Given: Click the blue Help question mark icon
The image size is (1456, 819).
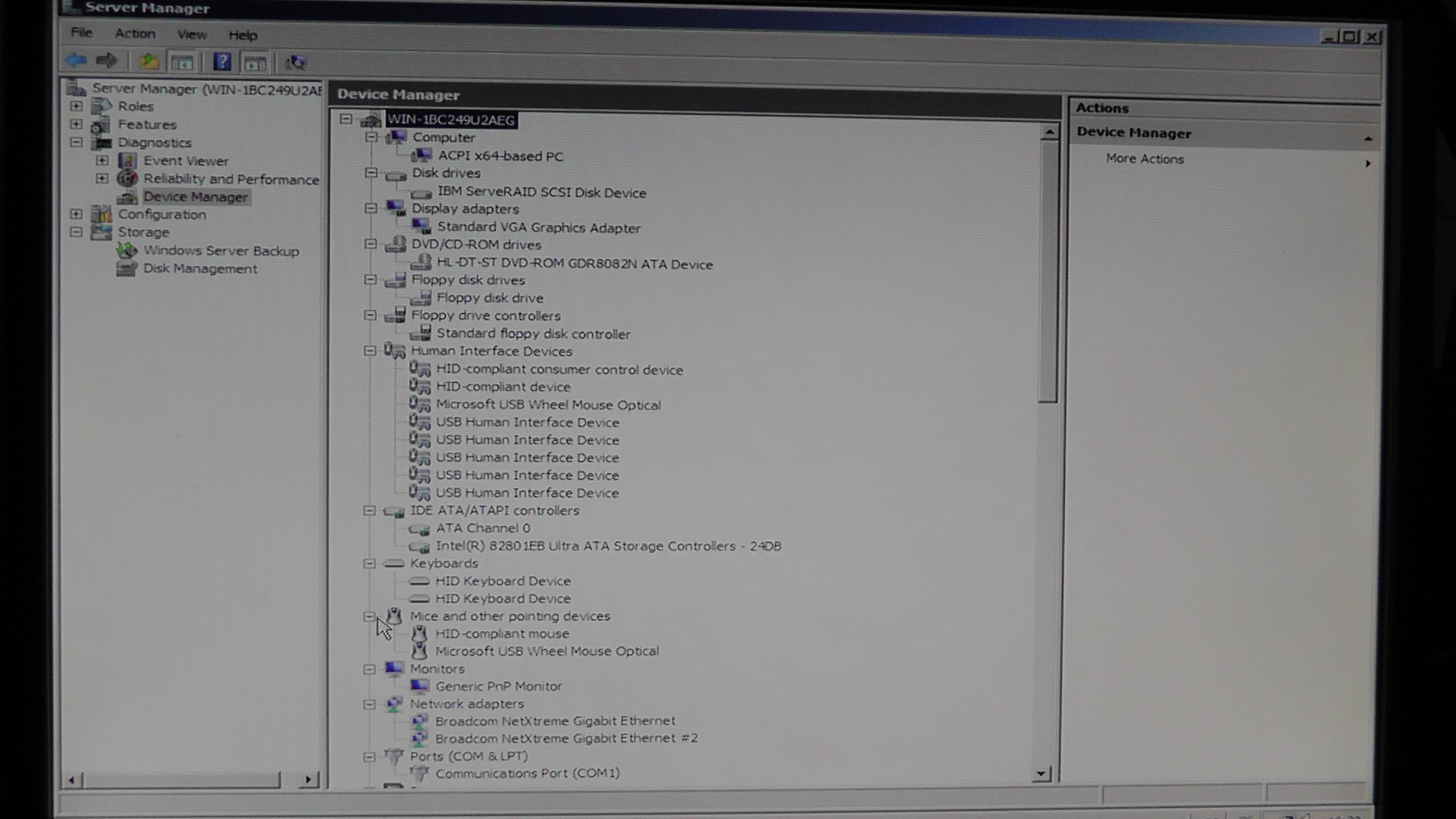Looking at the screenshot, I should click(222, 62).
